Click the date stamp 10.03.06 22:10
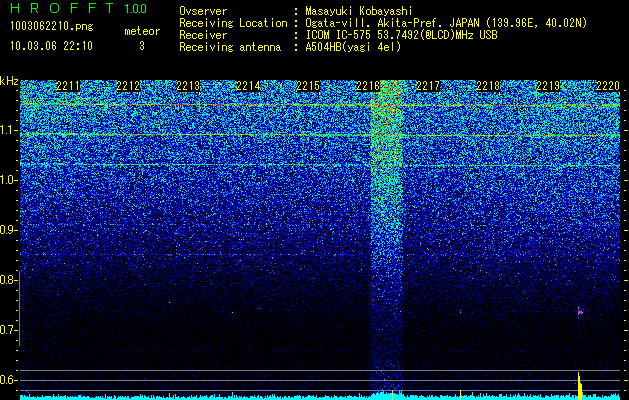The width and height of the screenshot is (629, 400). tap(51, 46)
